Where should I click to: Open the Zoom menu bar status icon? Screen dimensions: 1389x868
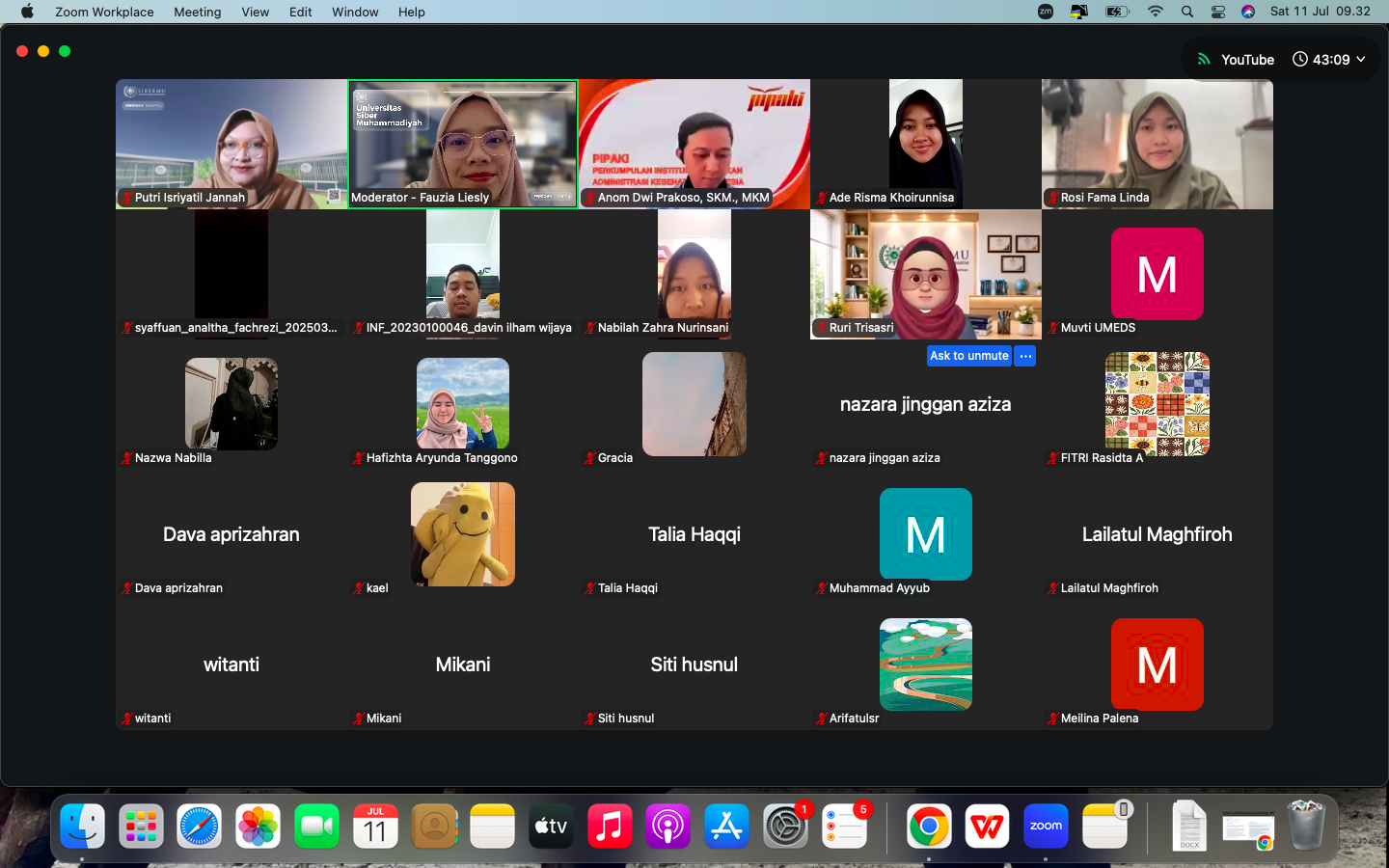point(1046,12)
